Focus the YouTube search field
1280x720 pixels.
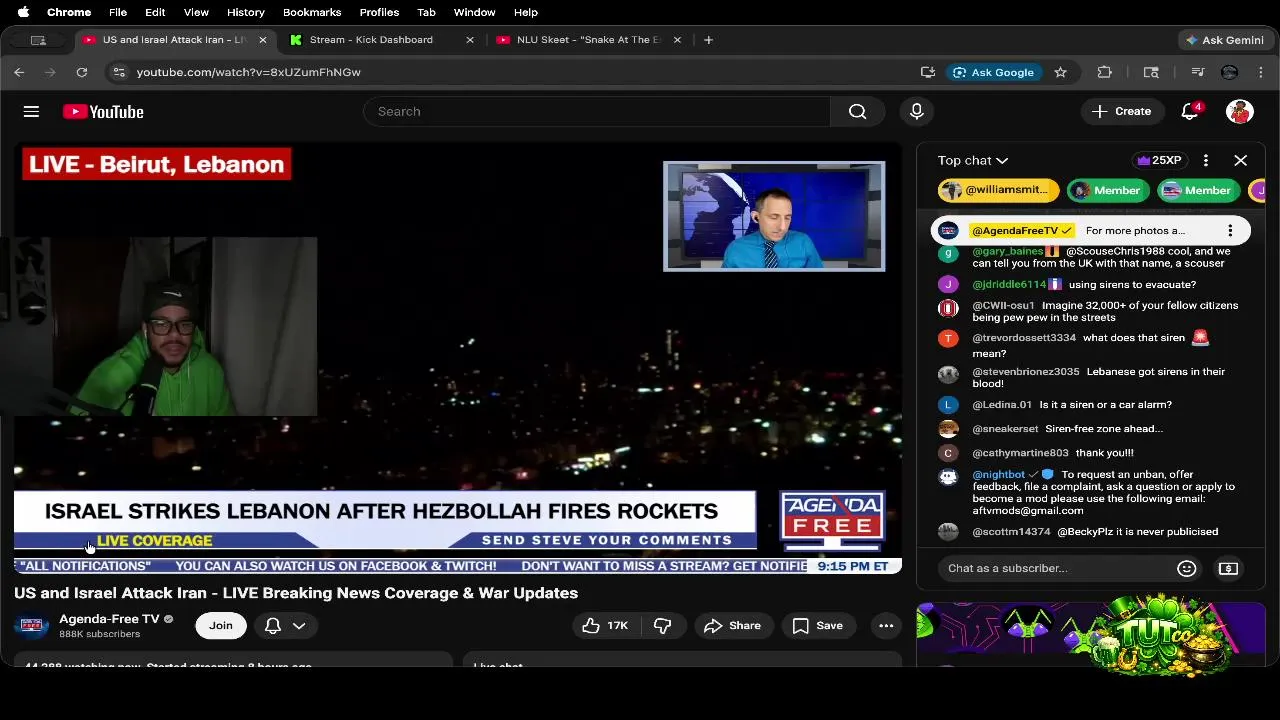597,111
